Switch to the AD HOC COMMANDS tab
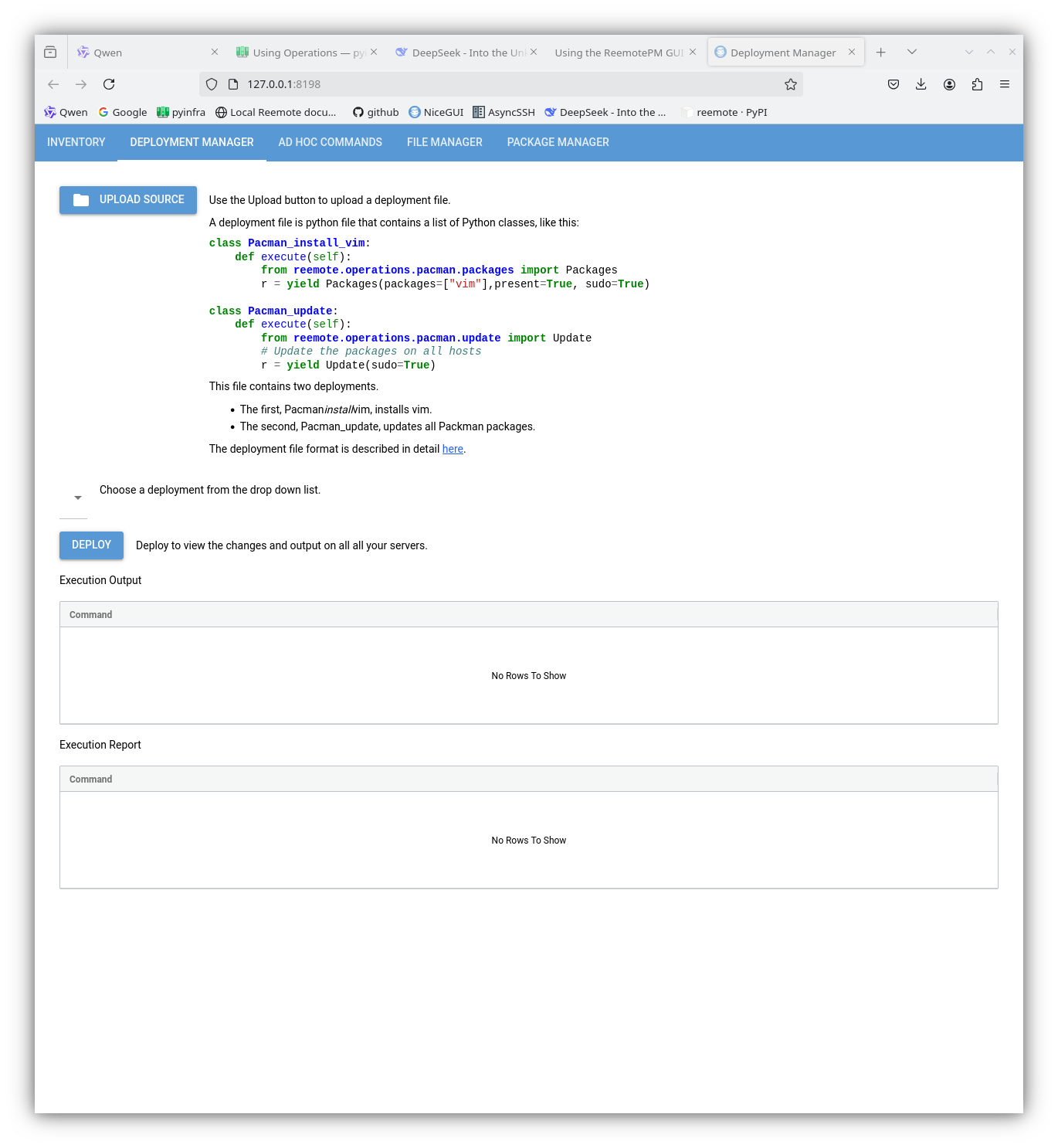 (x=330, y=142)
